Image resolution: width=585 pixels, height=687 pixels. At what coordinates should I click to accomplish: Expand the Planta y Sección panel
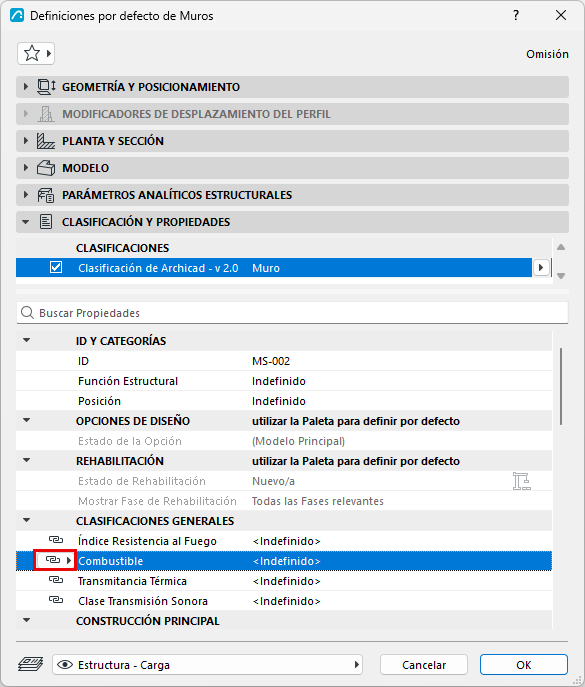point(26,141)
